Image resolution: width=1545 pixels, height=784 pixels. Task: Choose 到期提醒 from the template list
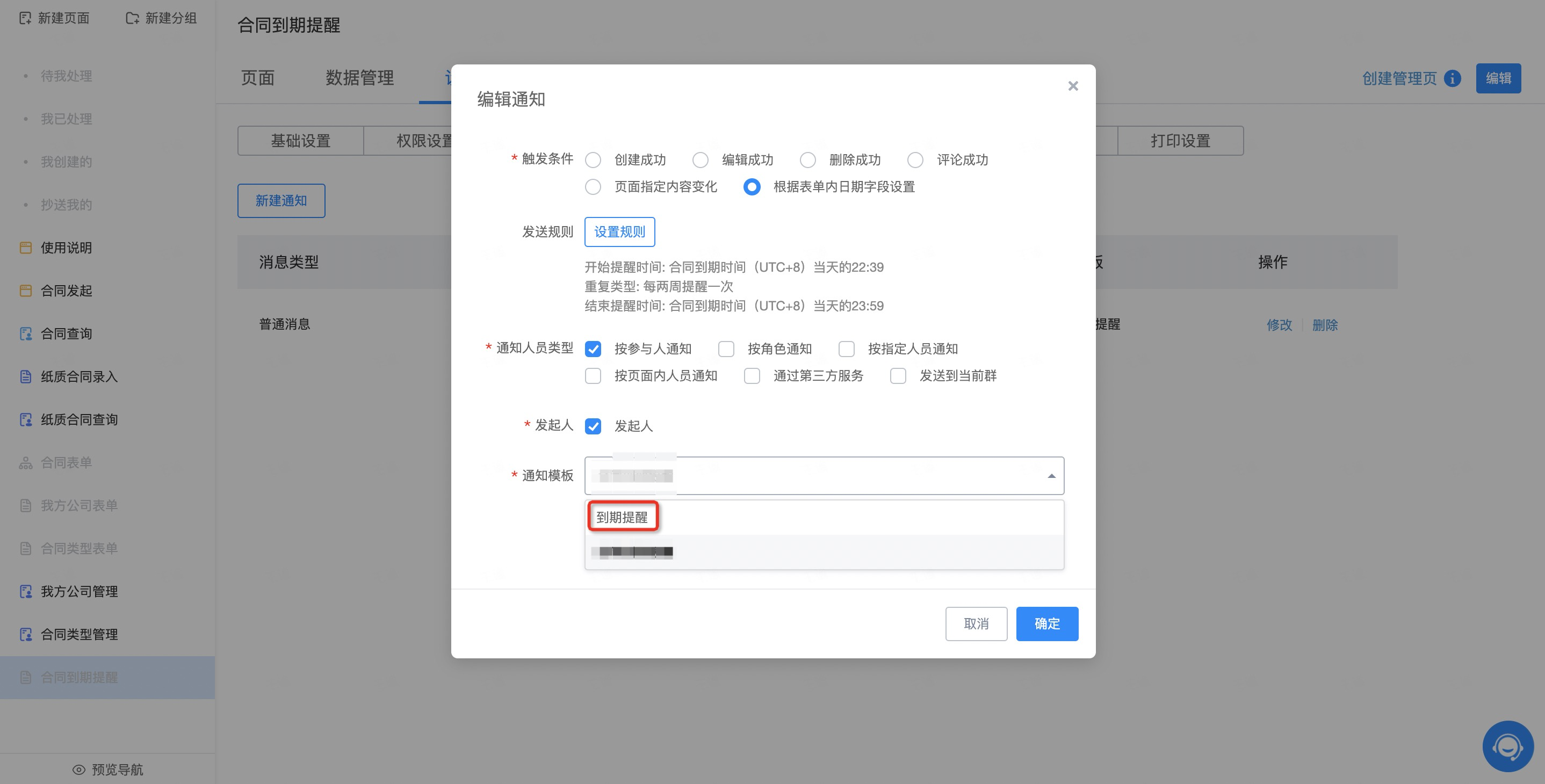coord(622,517)
